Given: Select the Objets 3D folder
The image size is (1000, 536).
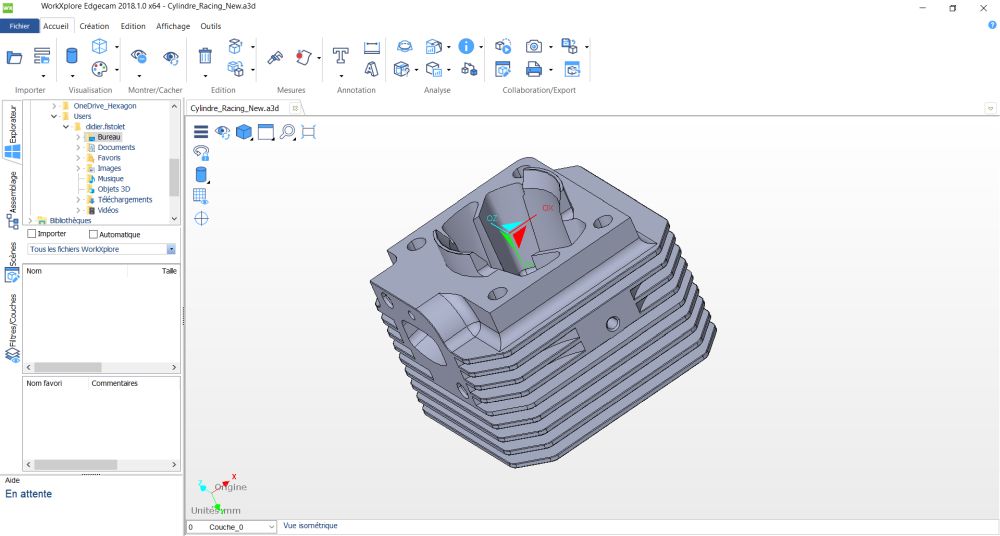Looking at the screenshot, I should 114,189.
